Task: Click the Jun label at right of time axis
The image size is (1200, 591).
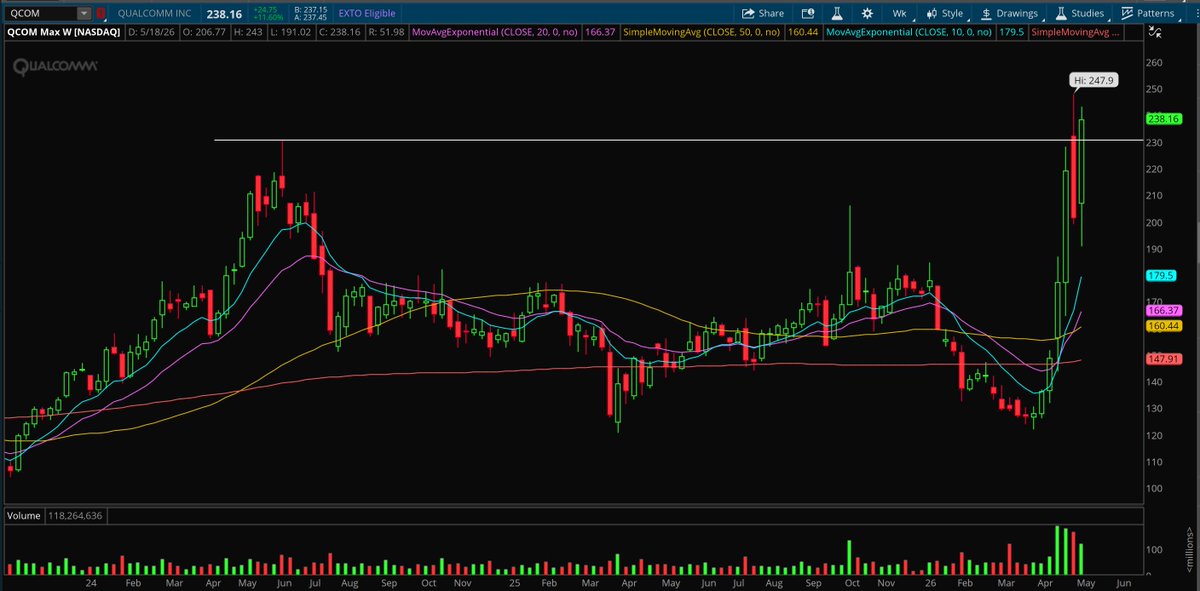Action: point(1122,582)
